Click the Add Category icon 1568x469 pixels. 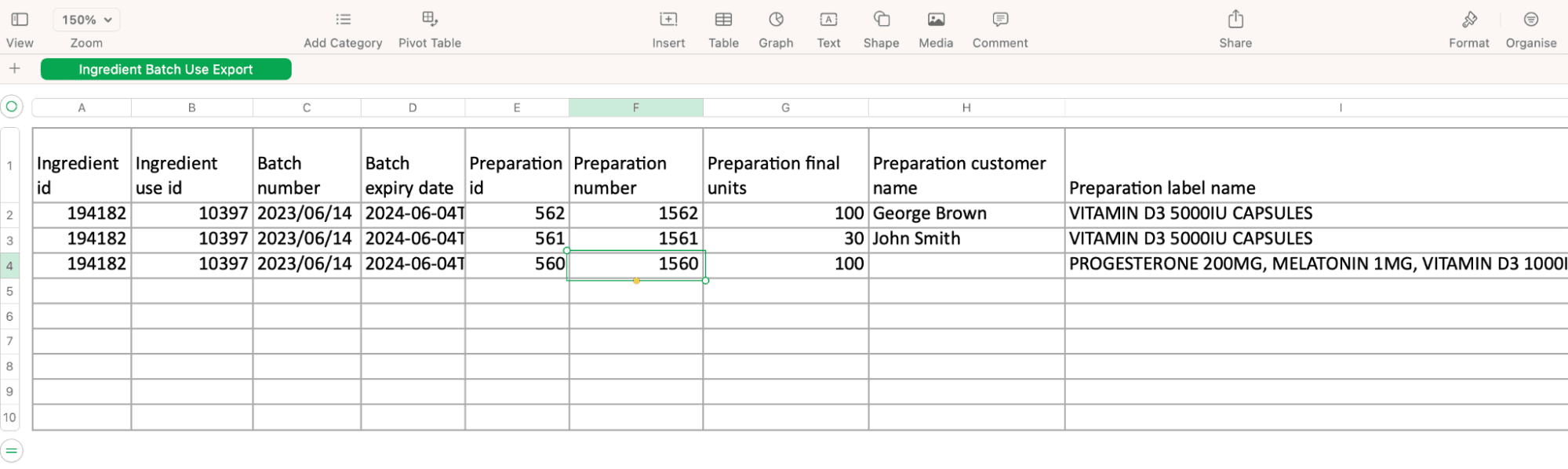(343, 20)
